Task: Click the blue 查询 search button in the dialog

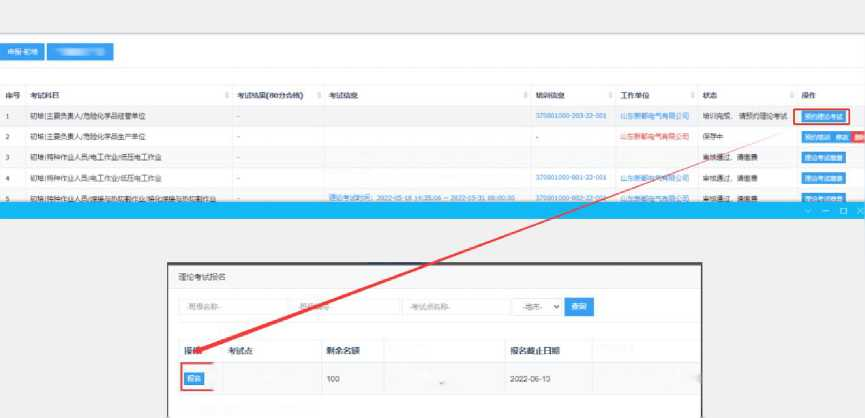Action: click(579, 307)
